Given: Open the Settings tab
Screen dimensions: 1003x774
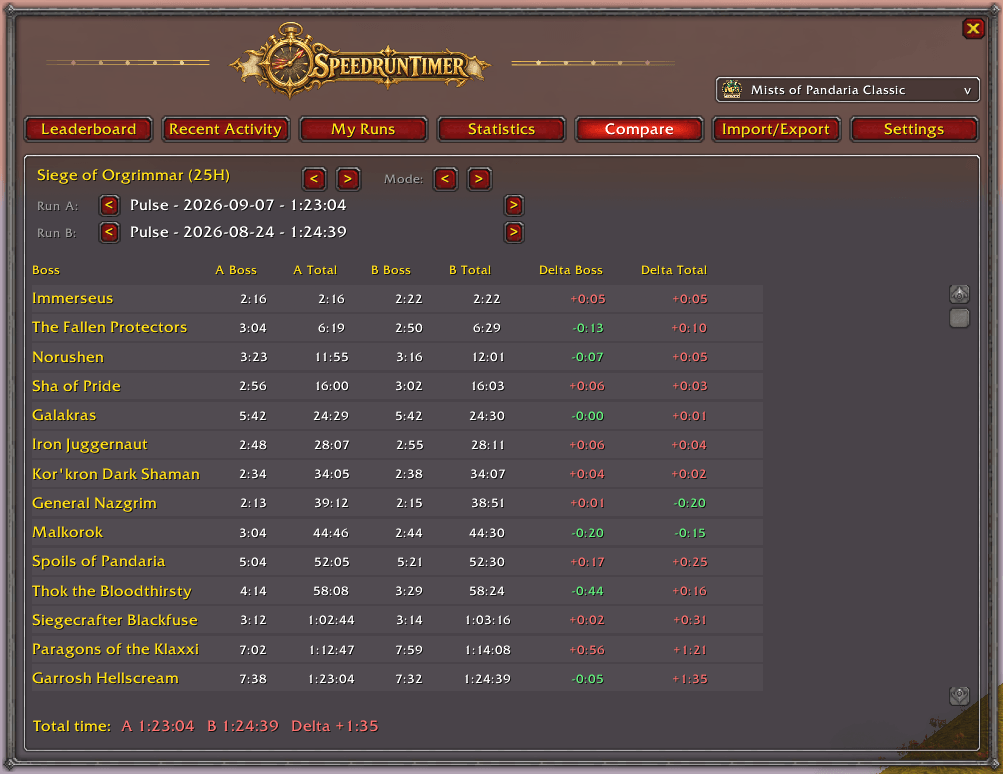Looking at the screenshot, I should [913, 129].
